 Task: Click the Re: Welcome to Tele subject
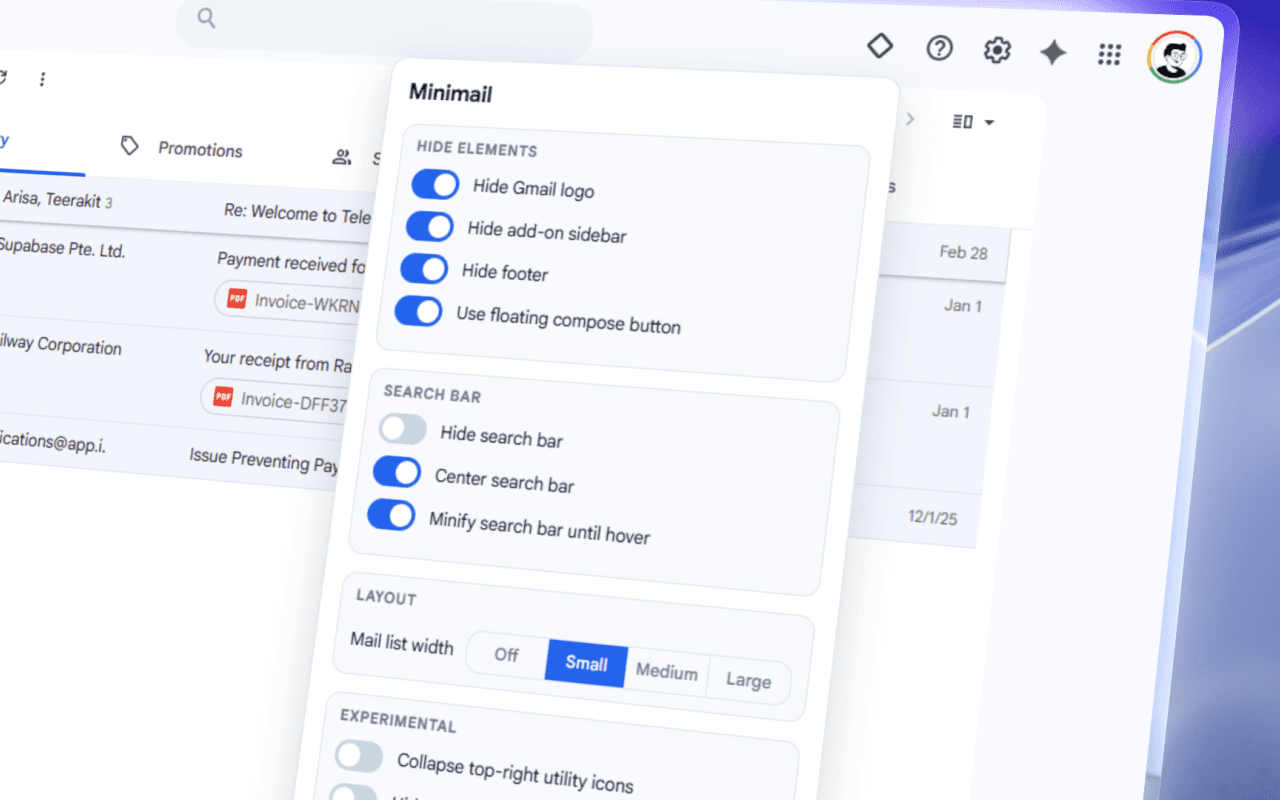[297, 214]
